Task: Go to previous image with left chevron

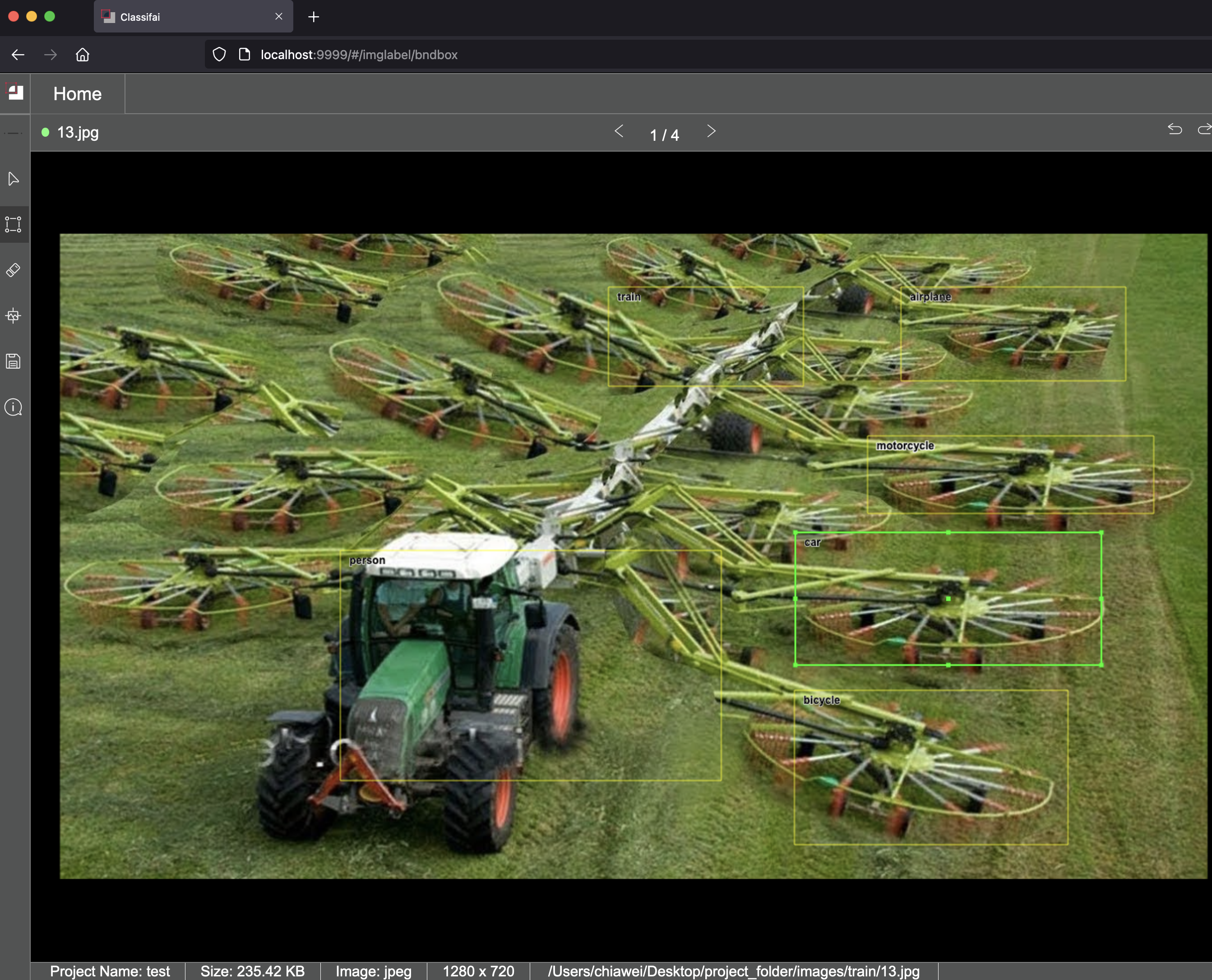Action: (x=619, y=132)
